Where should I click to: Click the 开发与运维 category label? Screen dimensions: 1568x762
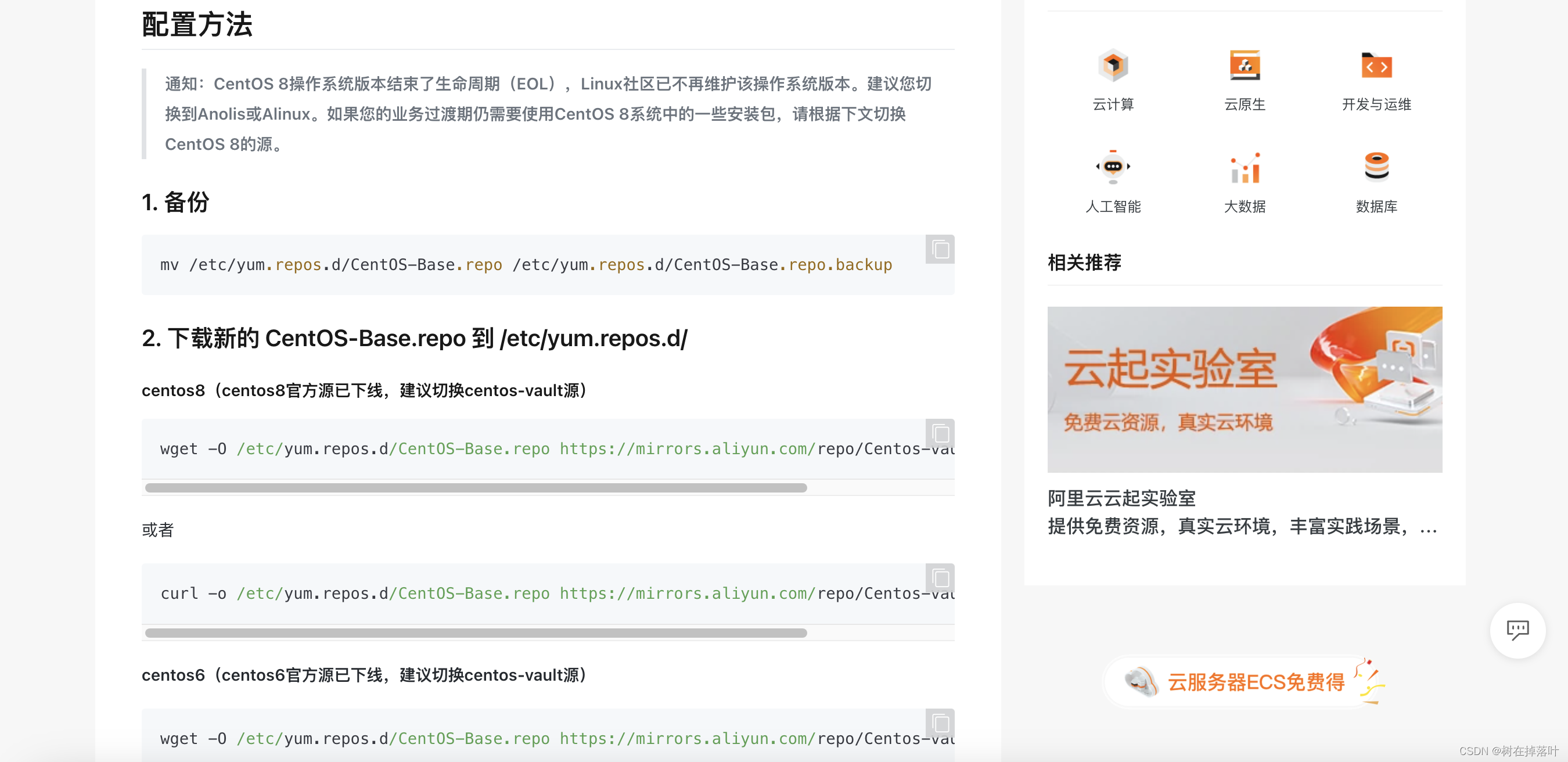coord(1376,105)
